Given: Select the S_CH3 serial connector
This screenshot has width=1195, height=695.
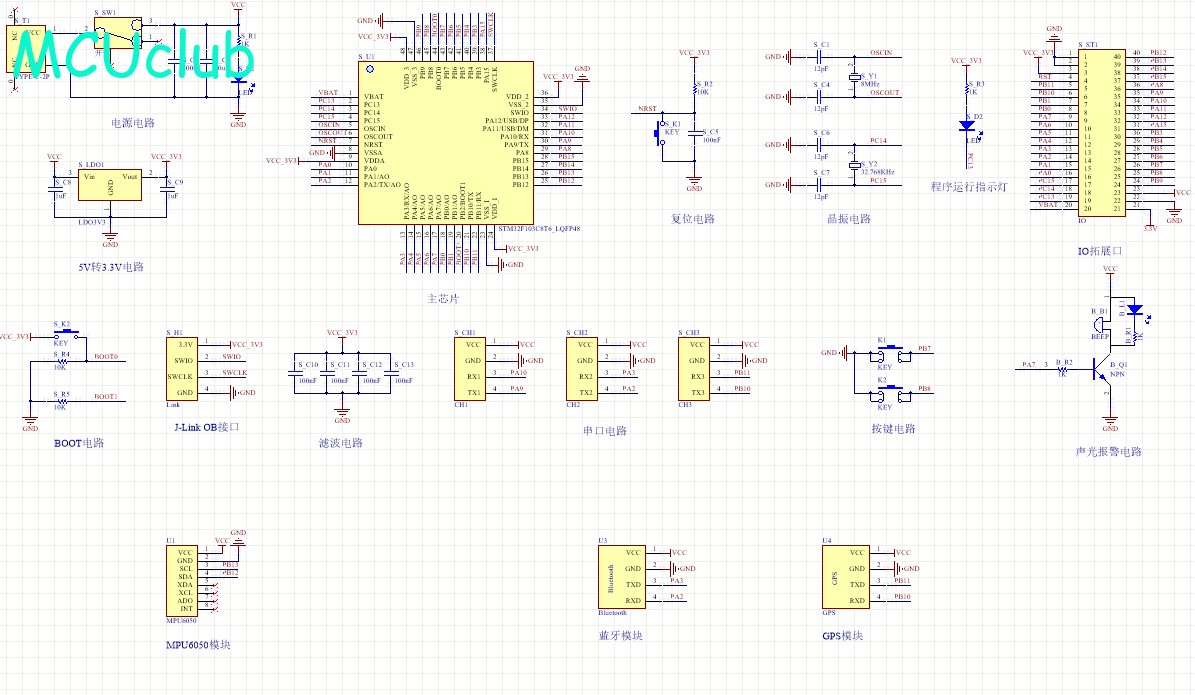Looking at the screenshot, I should coord(694,369).
